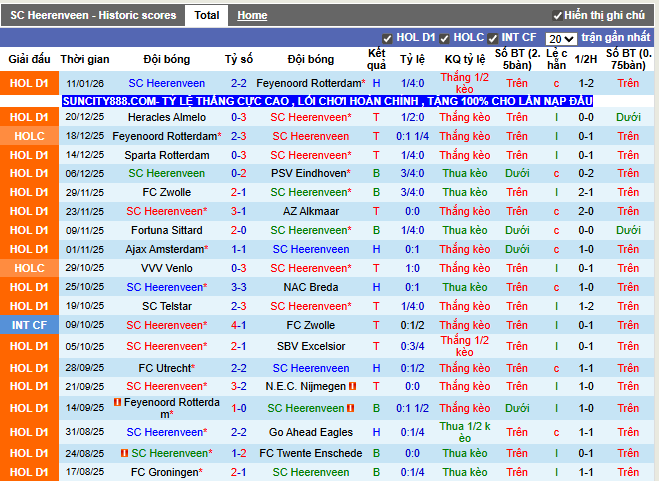Click odds 0:3/4 in SBV Excelsior row
Screen dimensions: 659x481
pos(412,346)
